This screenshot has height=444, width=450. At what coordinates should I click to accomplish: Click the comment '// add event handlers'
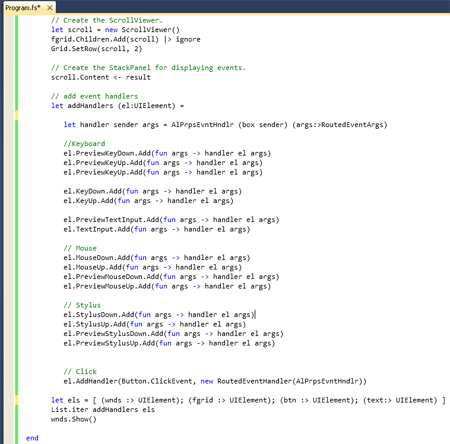coord(95,96)
